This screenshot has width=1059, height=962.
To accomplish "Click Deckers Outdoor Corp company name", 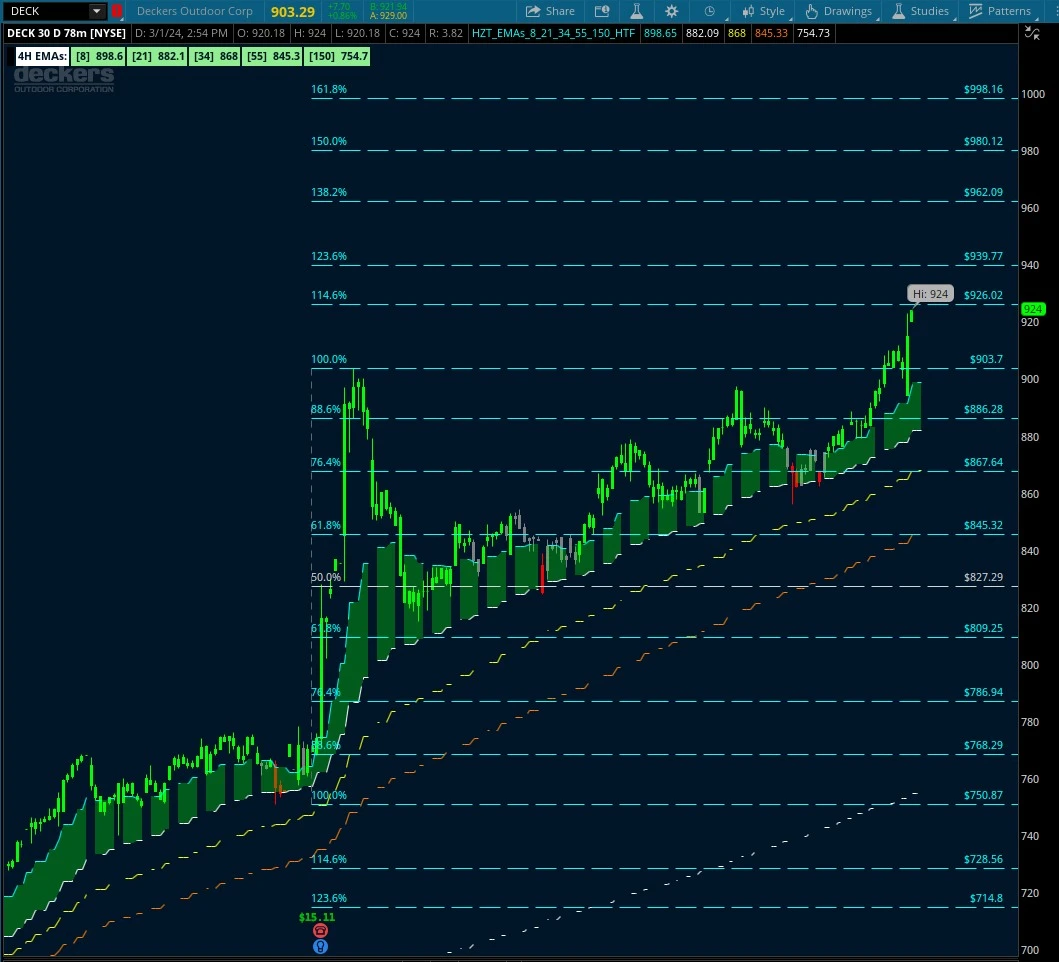I will click(x=195, y=11).
